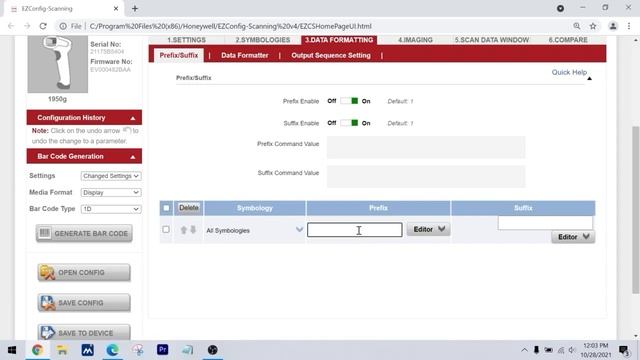Click the 1950g scanner device image
Viewport: 640px width, 360px height.
58,64
